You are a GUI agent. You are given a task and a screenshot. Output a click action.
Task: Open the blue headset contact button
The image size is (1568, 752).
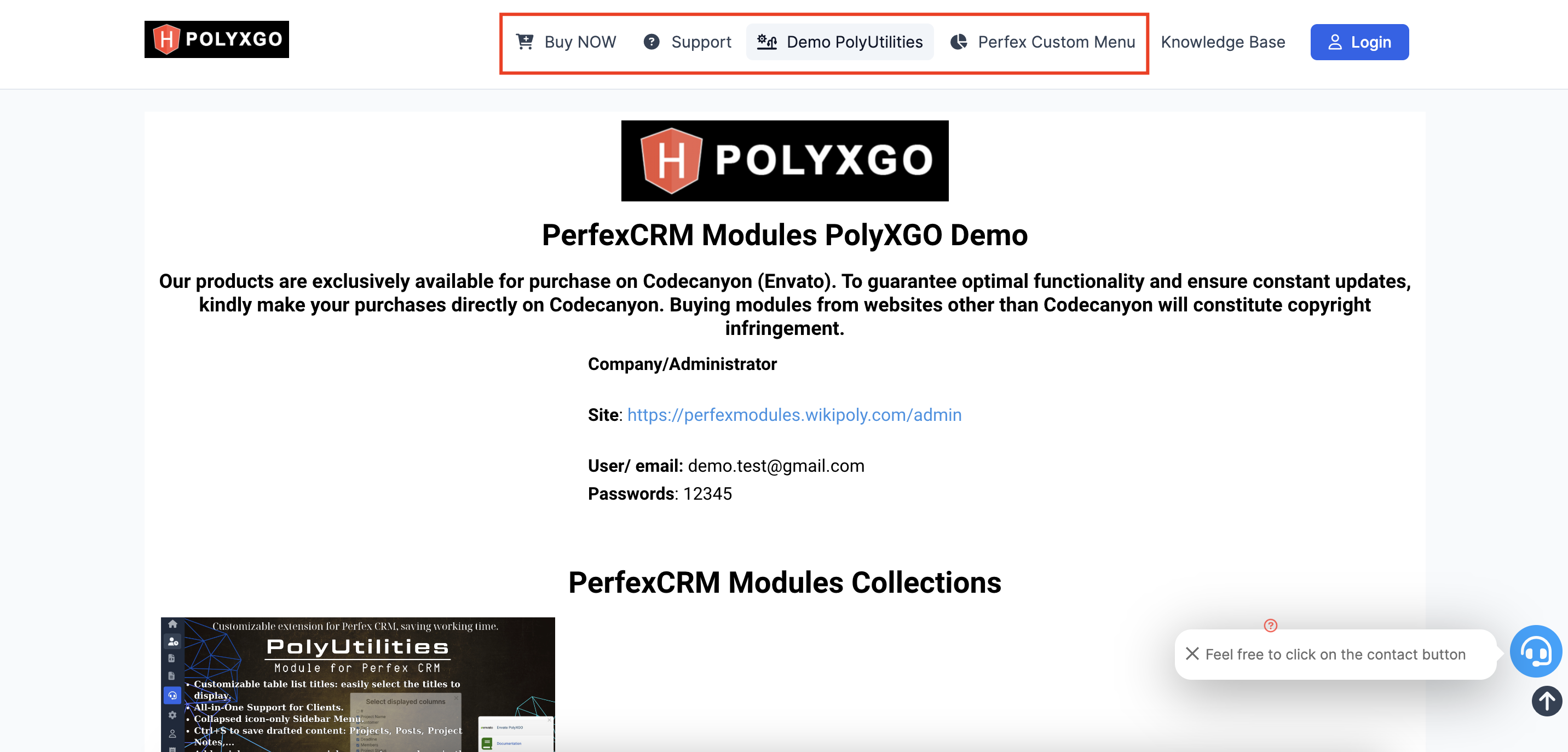tap(1535, 652)
